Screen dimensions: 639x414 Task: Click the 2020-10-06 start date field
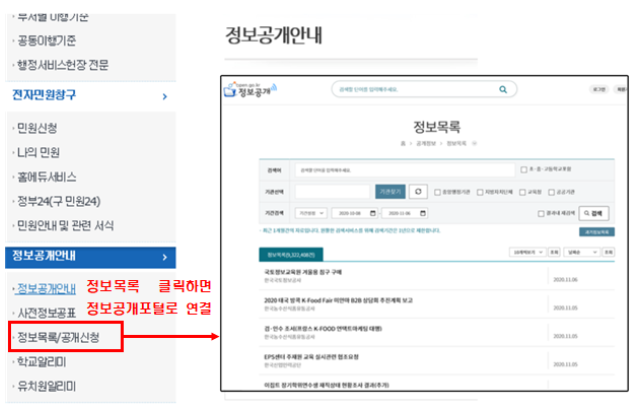pos(355,213)
